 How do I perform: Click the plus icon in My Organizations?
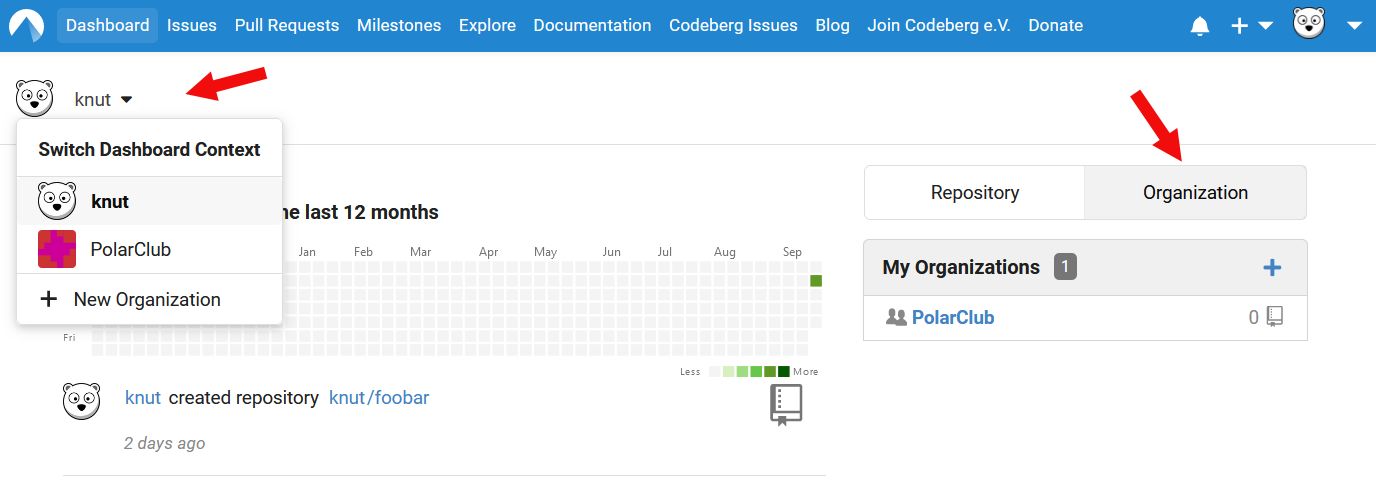tap(1272, 267)
